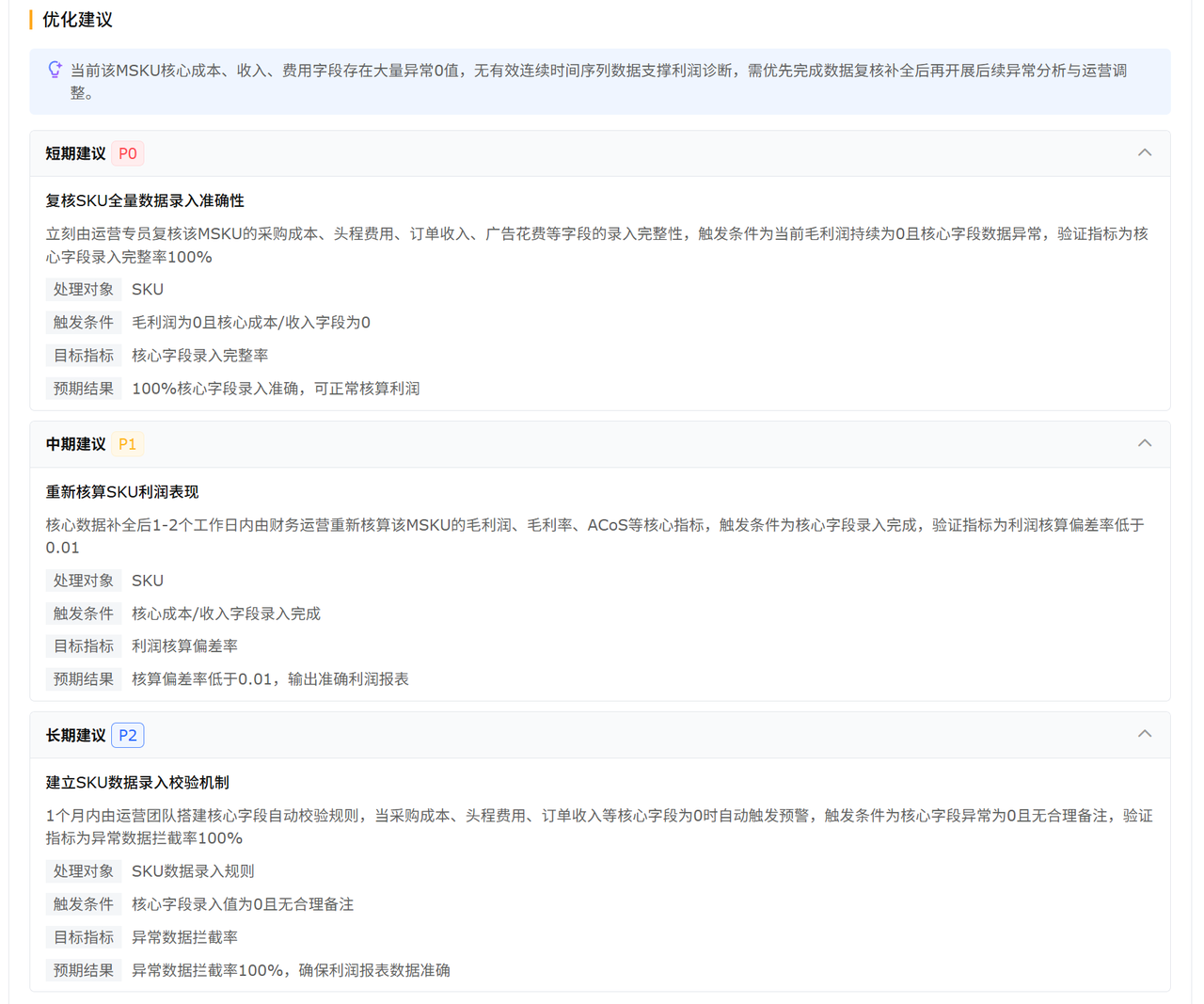Image resolution: width=1204 pixels, height=1004 pixels.
Task: Click the blue notice text about 异常0值
Action: [x=599, y=82]
